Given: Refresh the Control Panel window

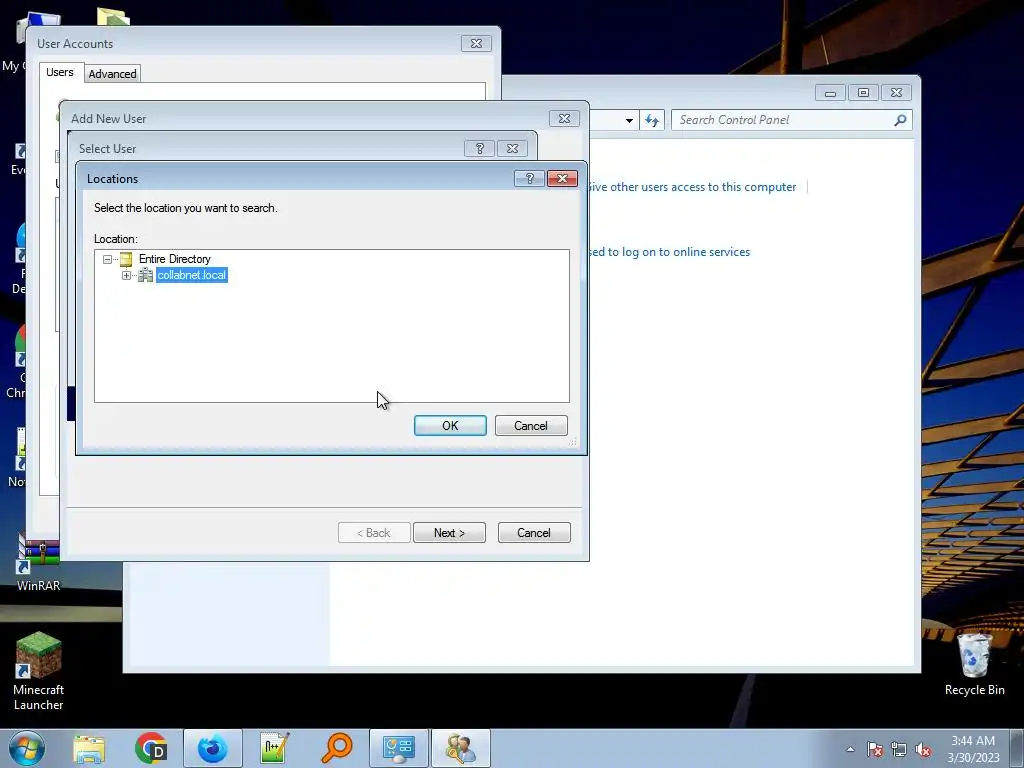Looking at the screenshot, I should tap(652, 120).
